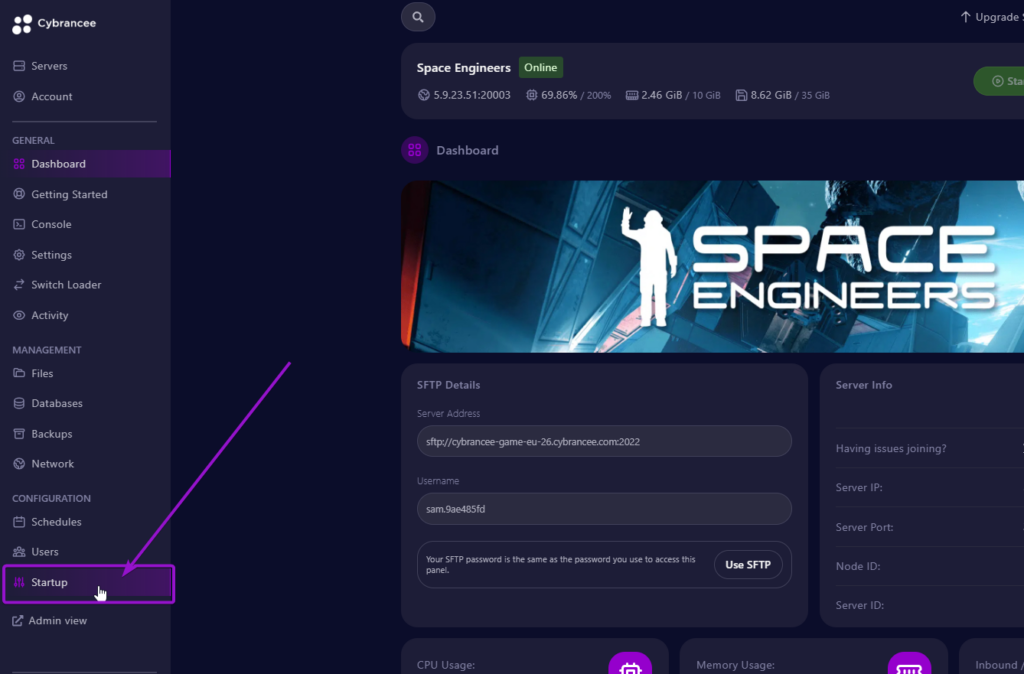Click the Backups archive icon
The height and width of the screenshot is (674, 1024).
[19, 434]
